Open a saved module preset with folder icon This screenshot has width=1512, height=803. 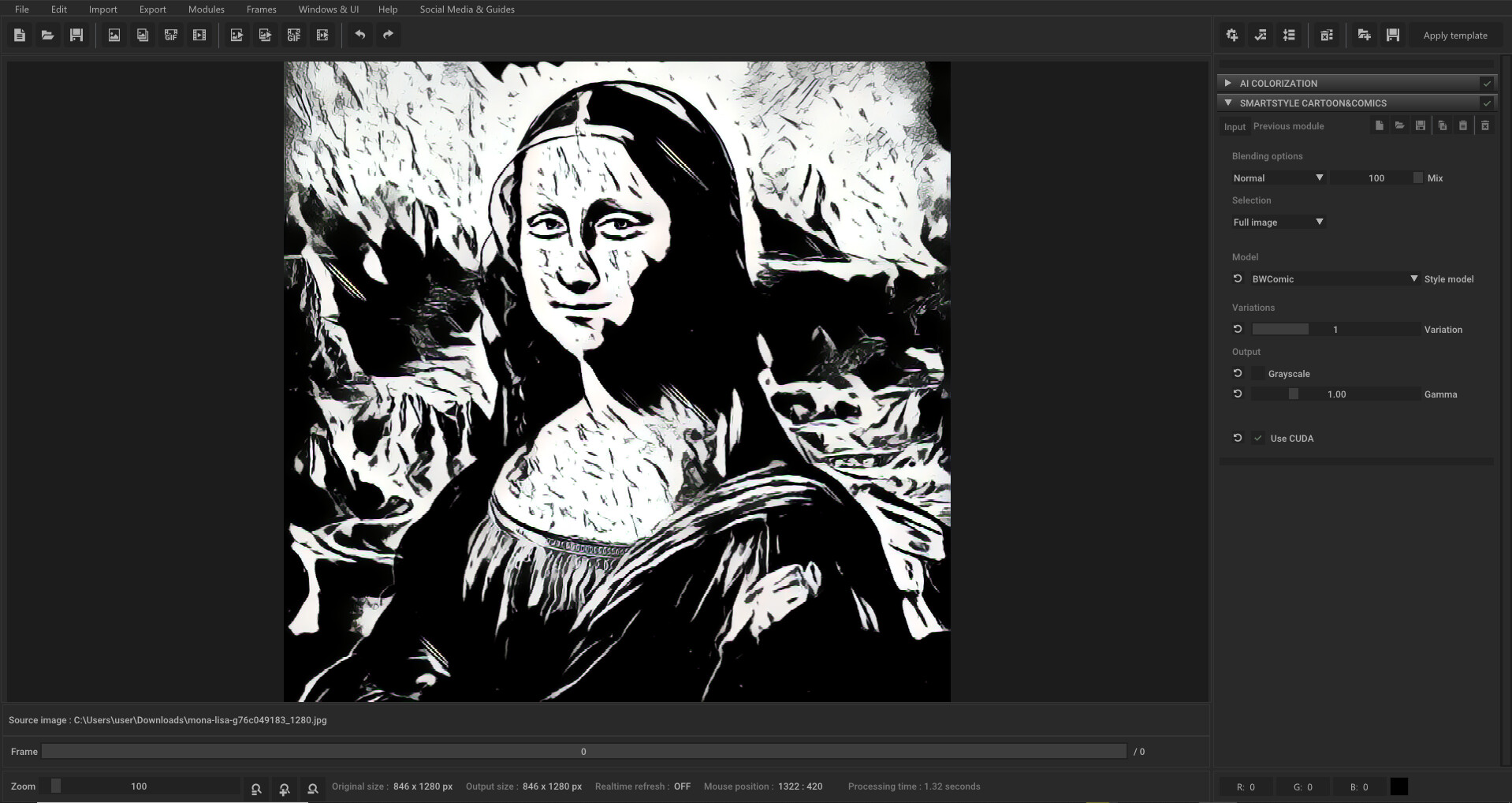[1400, 125]
